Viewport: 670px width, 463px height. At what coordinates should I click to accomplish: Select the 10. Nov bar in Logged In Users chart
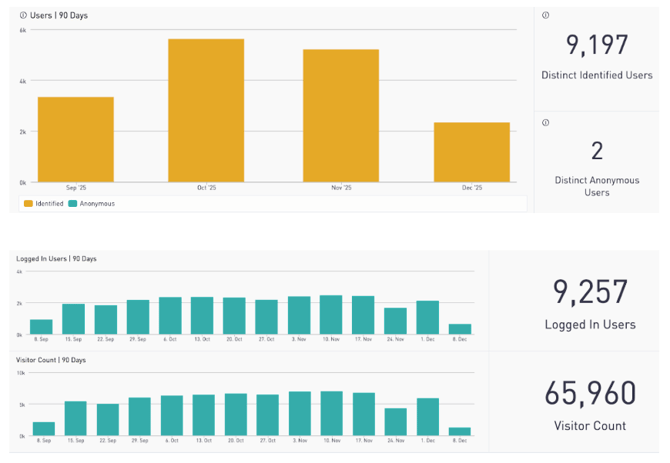tap(331, 315)
